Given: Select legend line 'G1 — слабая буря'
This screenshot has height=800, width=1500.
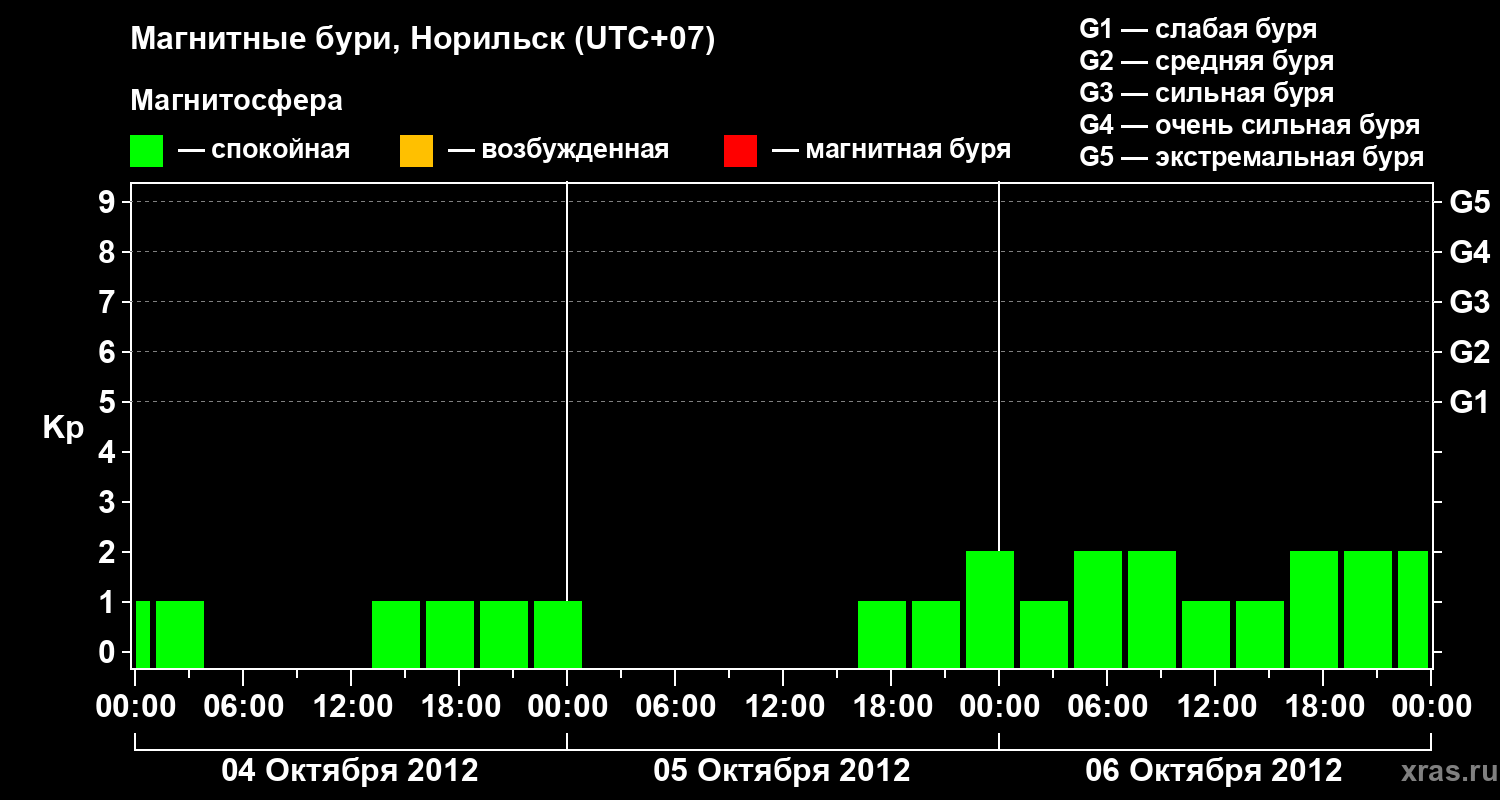Looking at the screenshot, I should coord(1198,29).
